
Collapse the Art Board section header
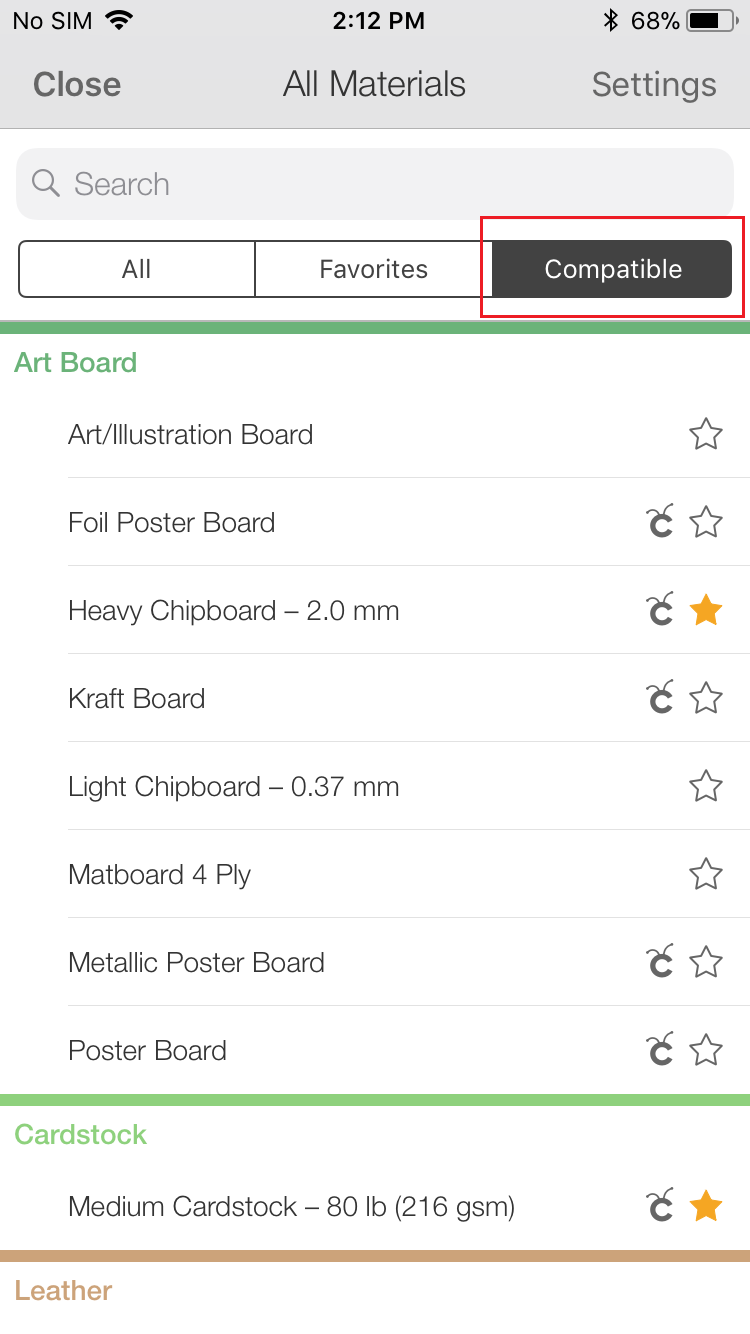pyautogui.click(x=75, y=362)
